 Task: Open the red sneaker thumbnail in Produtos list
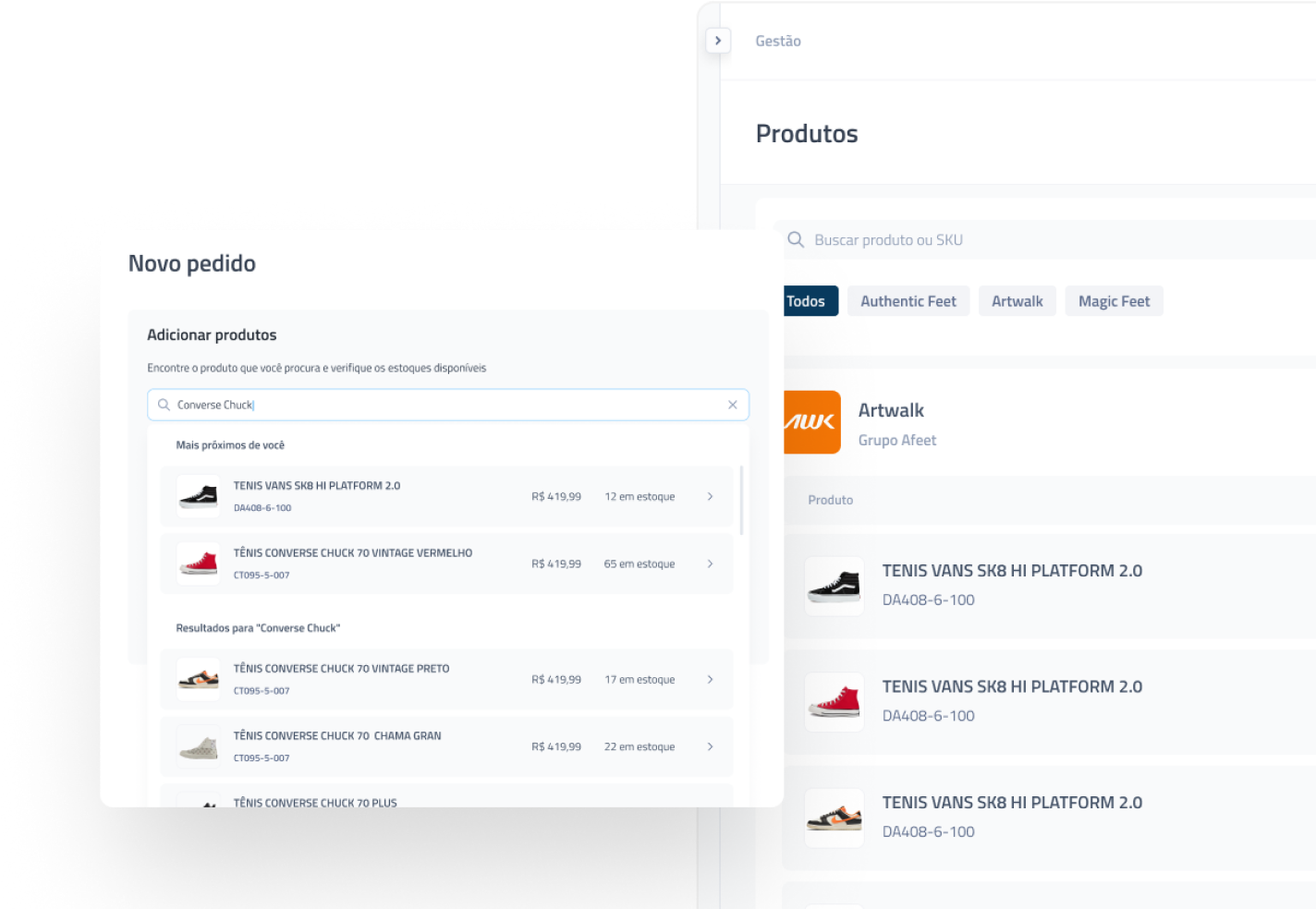coord(834,702)
